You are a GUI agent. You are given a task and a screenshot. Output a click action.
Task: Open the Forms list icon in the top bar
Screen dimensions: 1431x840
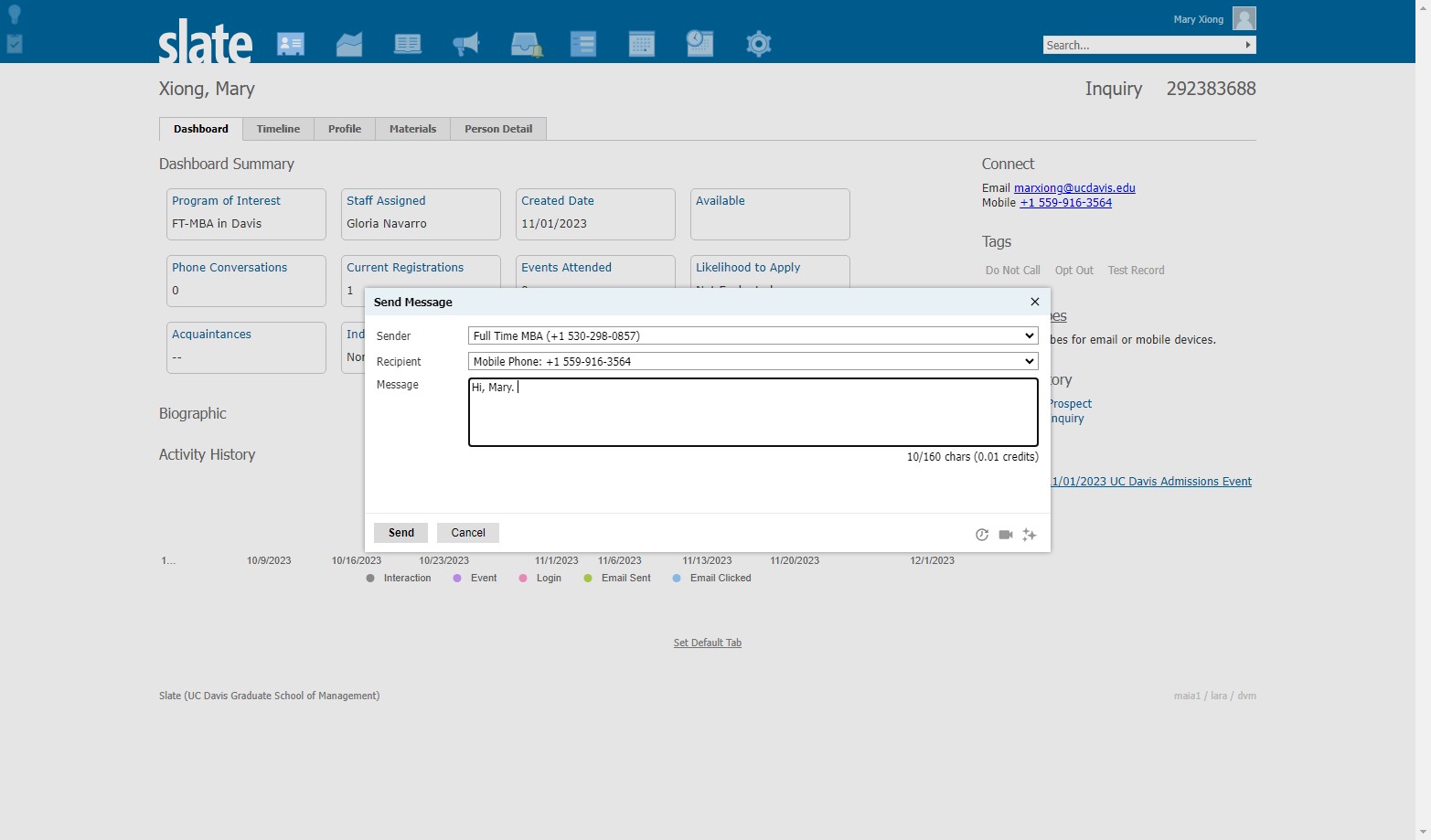(x=583, y=44)
